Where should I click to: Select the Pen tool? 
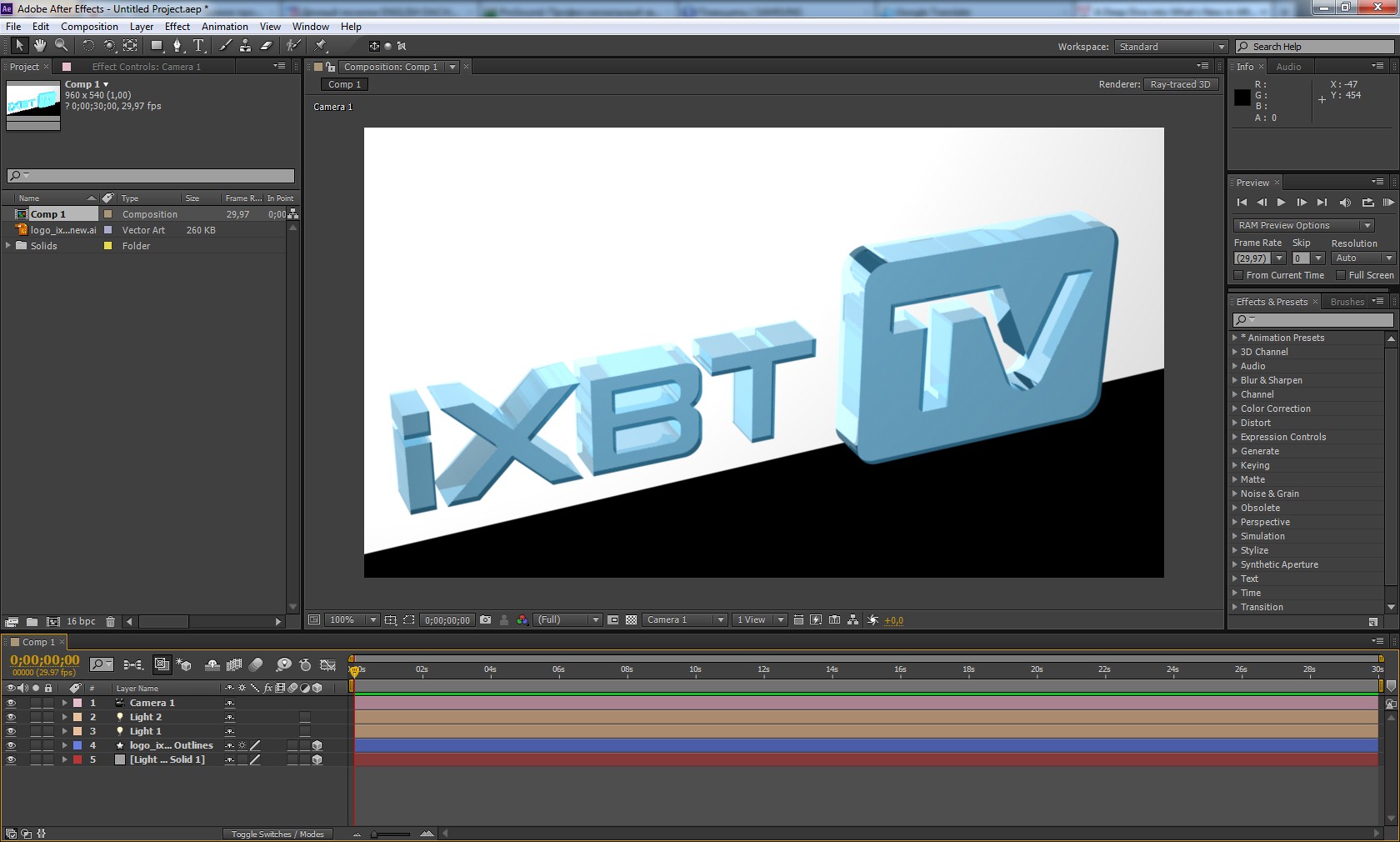(x=177, y=46)
